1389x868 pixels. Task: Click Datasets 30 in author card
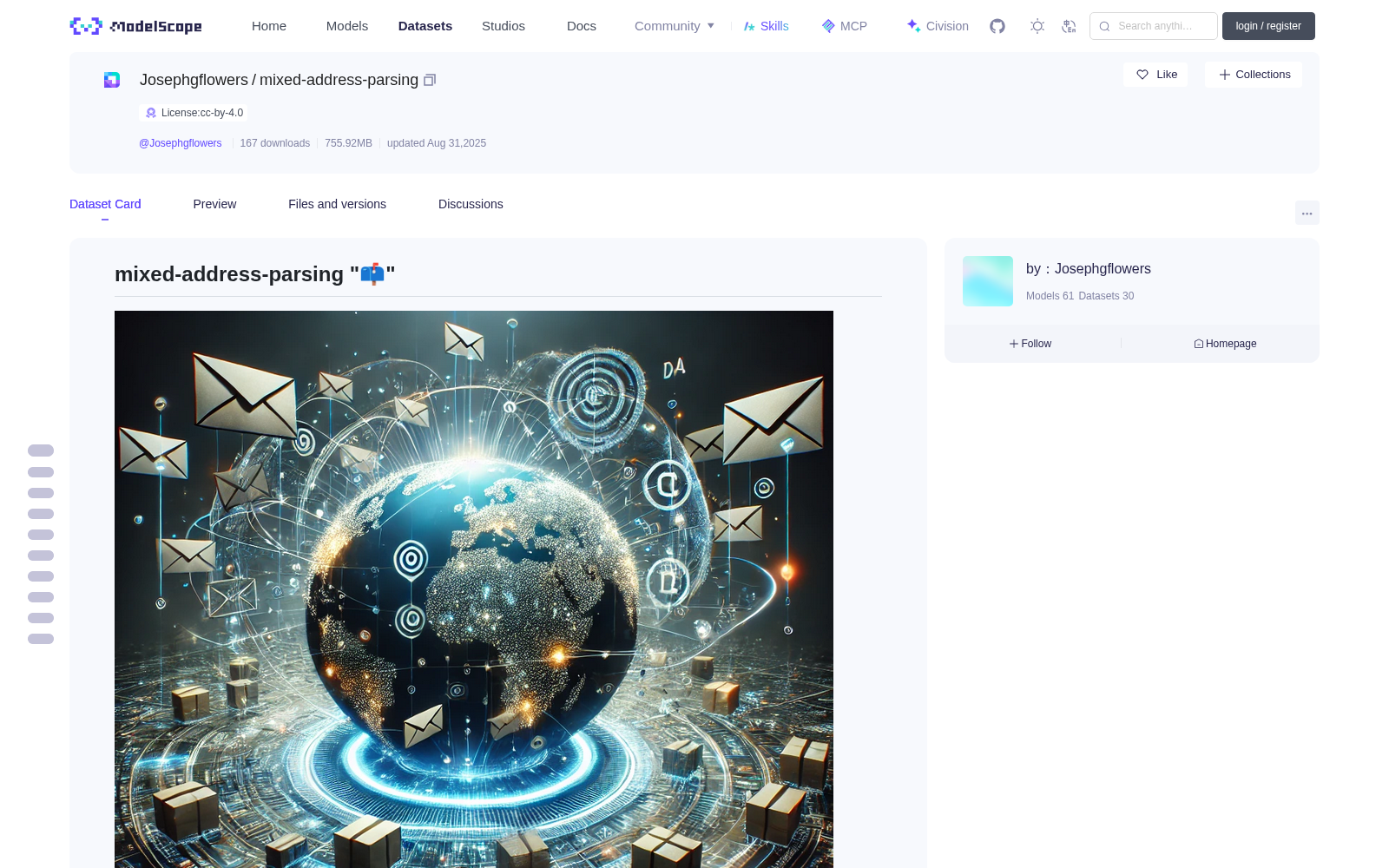pyautogui.click(x=1106, y=296)
